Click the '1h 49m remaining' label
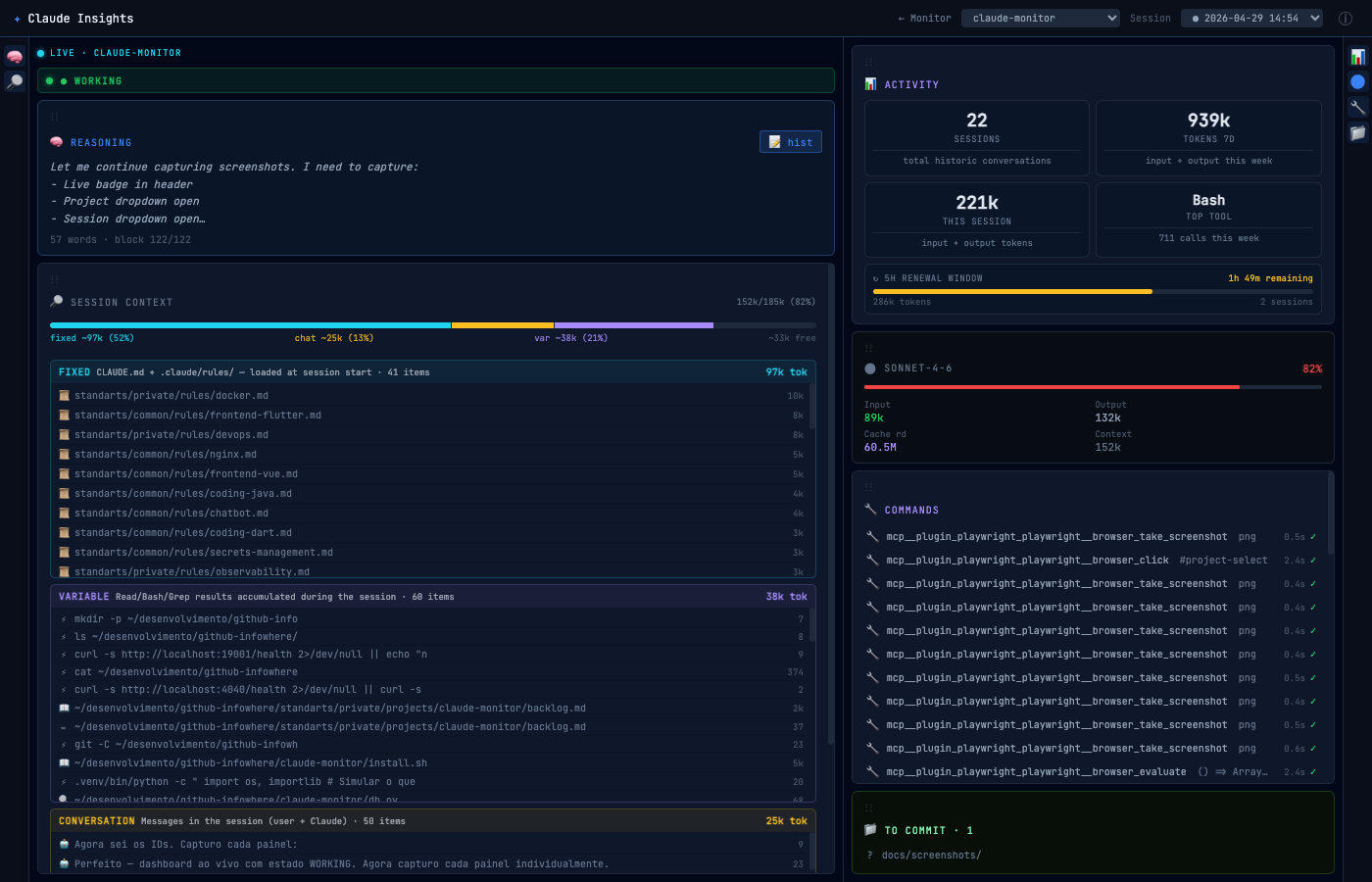 click(x=1270, y=278)
